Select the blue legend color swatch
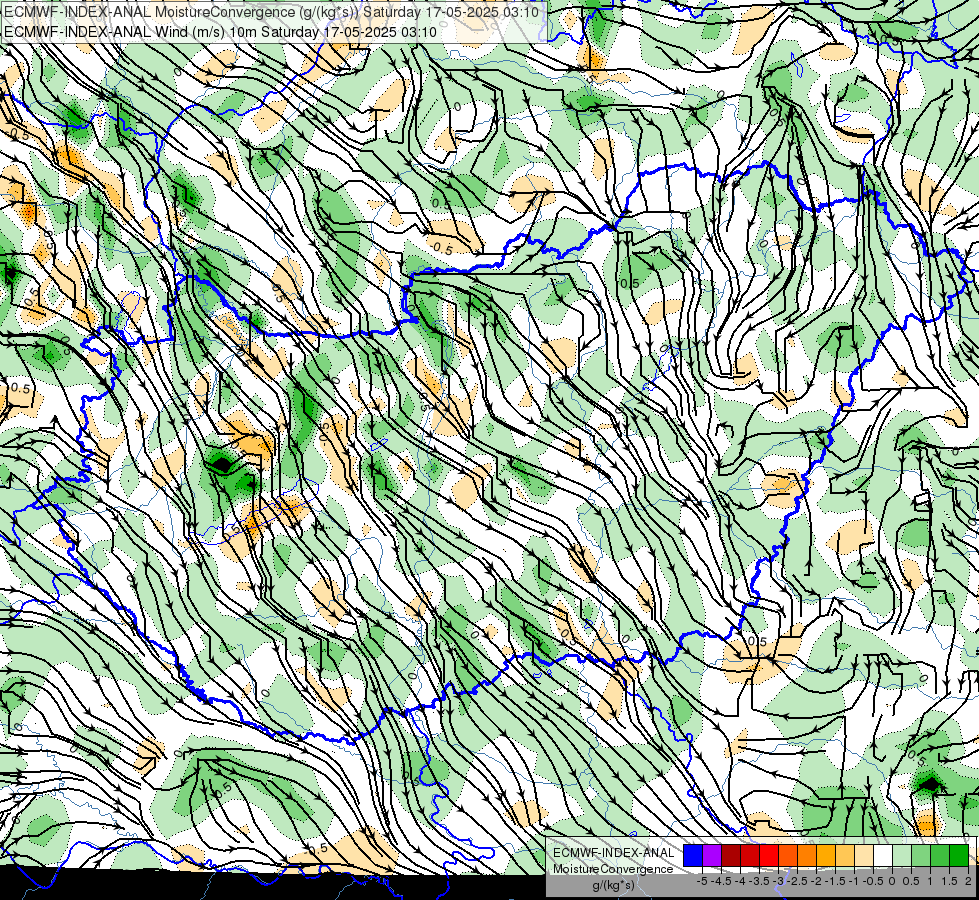The image size is (979, 900). 693,855
